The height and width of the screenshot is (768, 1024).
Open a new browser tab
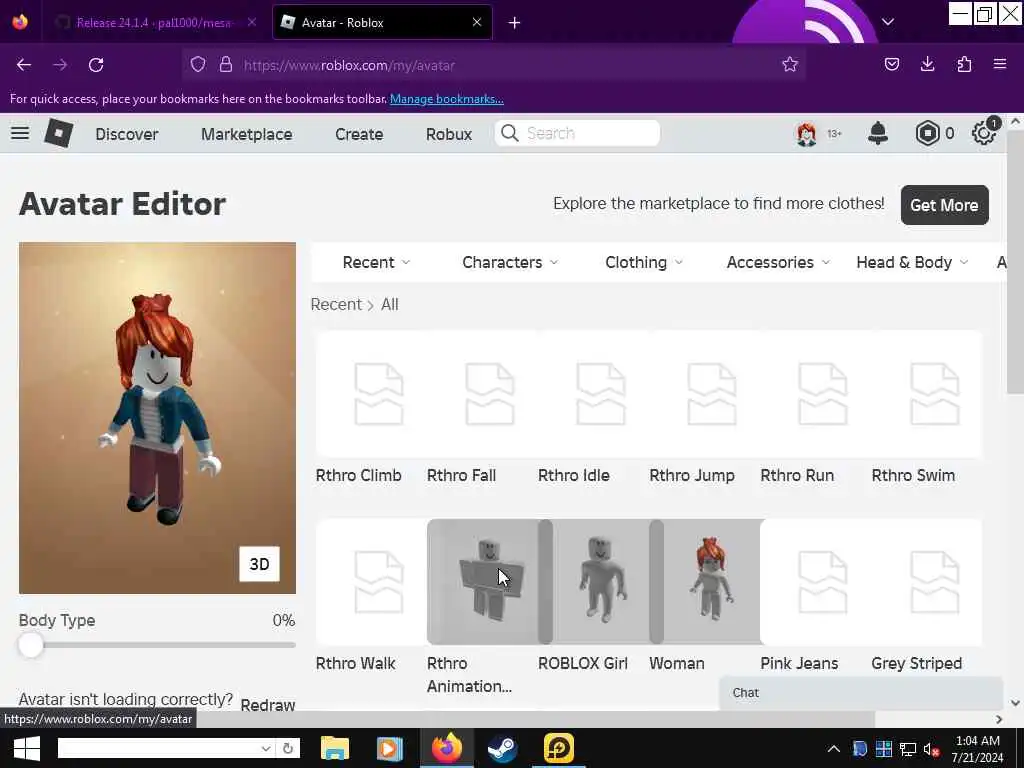tap(514, 23)
